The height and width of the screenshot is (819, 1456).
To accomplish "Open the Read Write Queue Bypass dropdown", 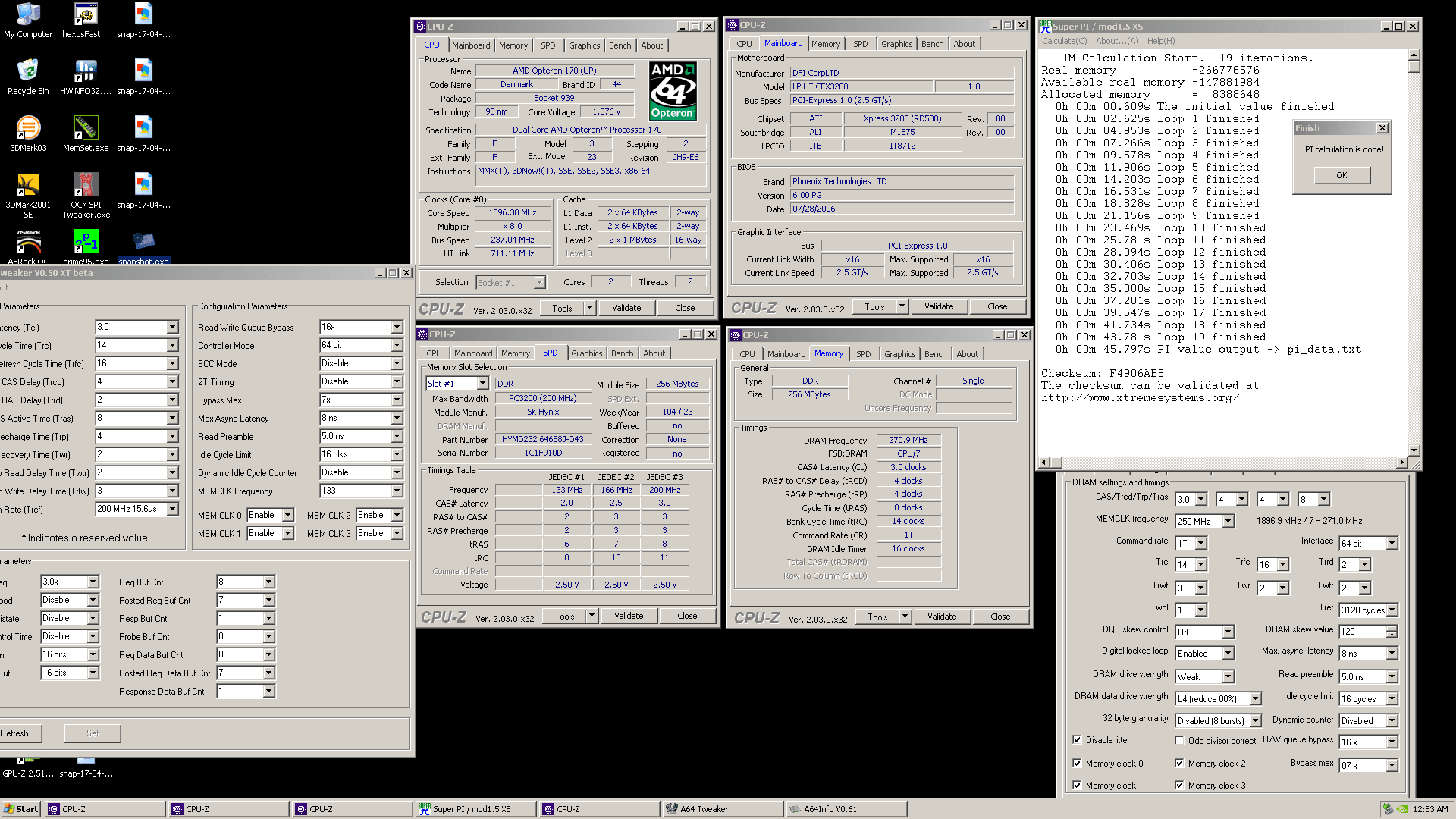I will (397, 327).
